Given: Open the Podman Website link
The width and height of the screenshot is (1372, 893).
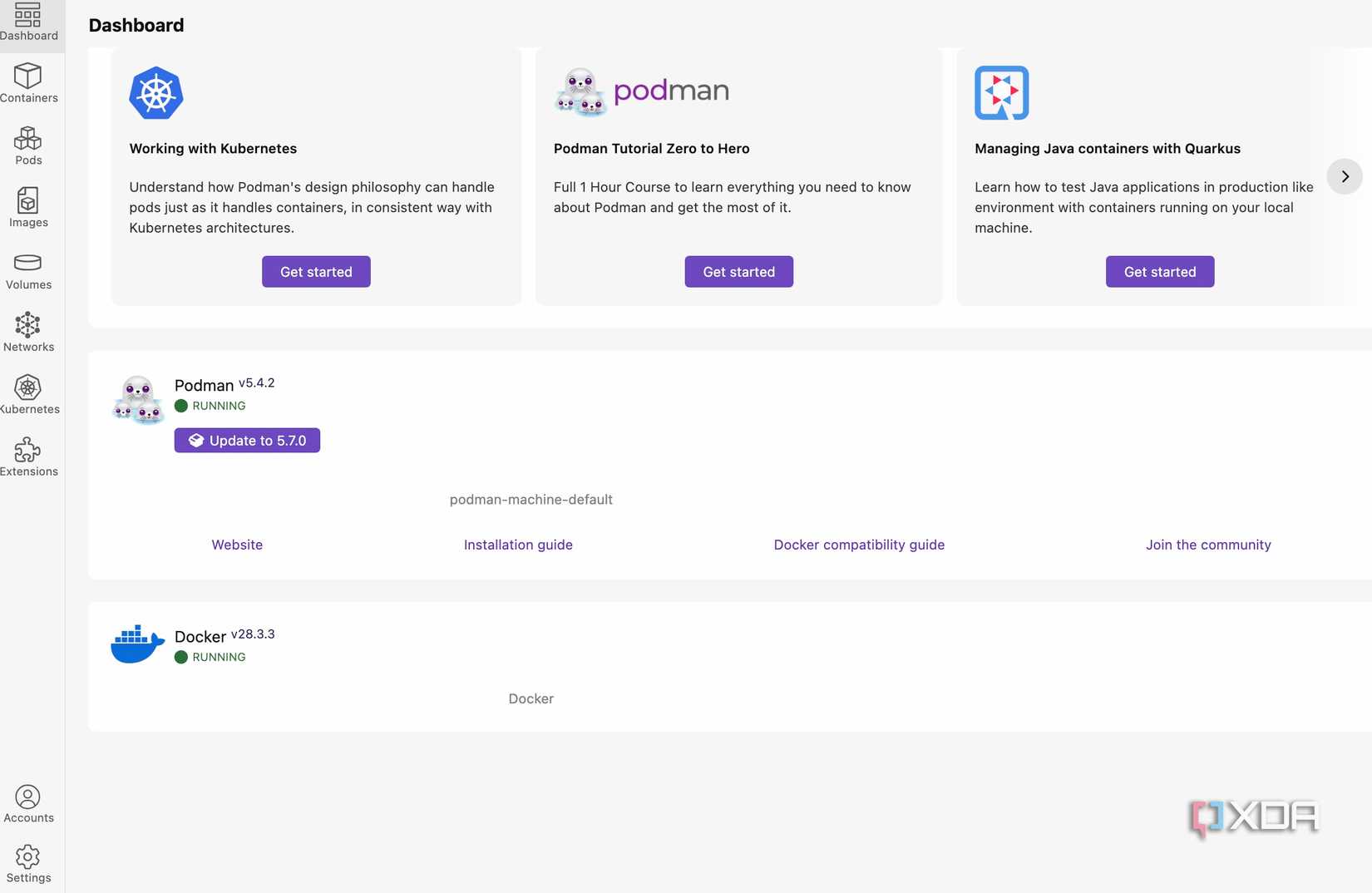Looking at the screenshot, I should 236,545.
